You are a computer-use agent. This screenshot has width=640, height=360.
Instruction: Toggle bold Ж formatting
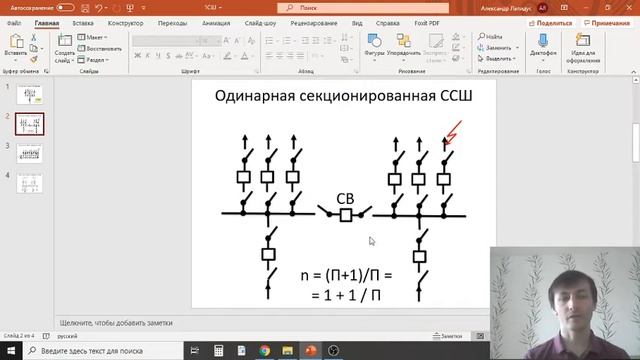click(x=138, y=56)
